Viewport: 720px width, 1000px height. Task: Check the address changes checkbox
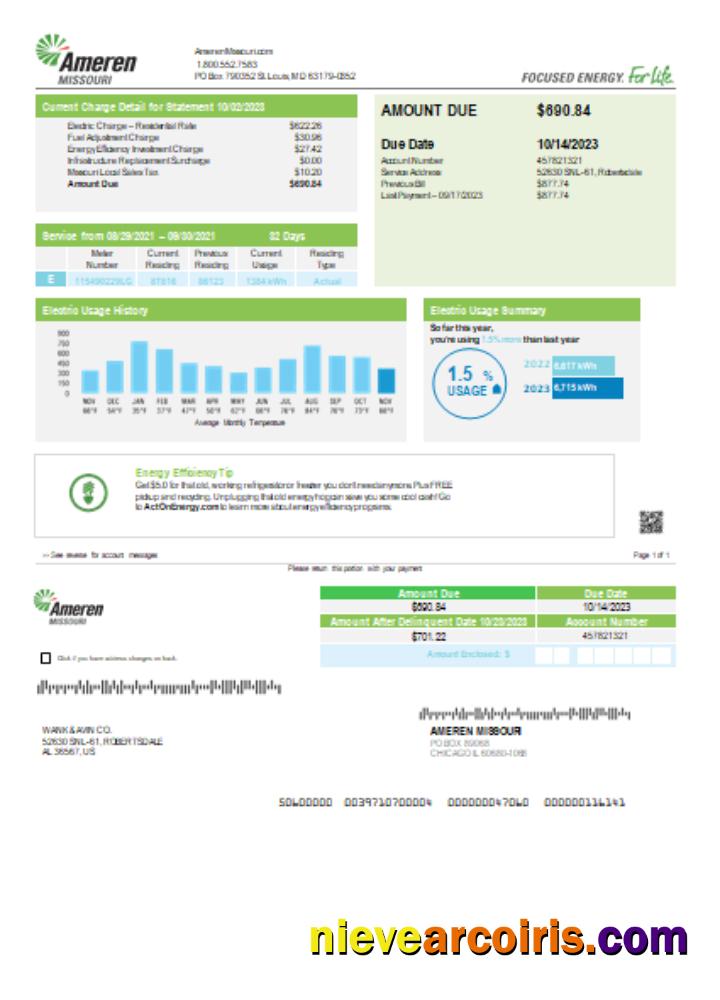click(x=45, y=658)
